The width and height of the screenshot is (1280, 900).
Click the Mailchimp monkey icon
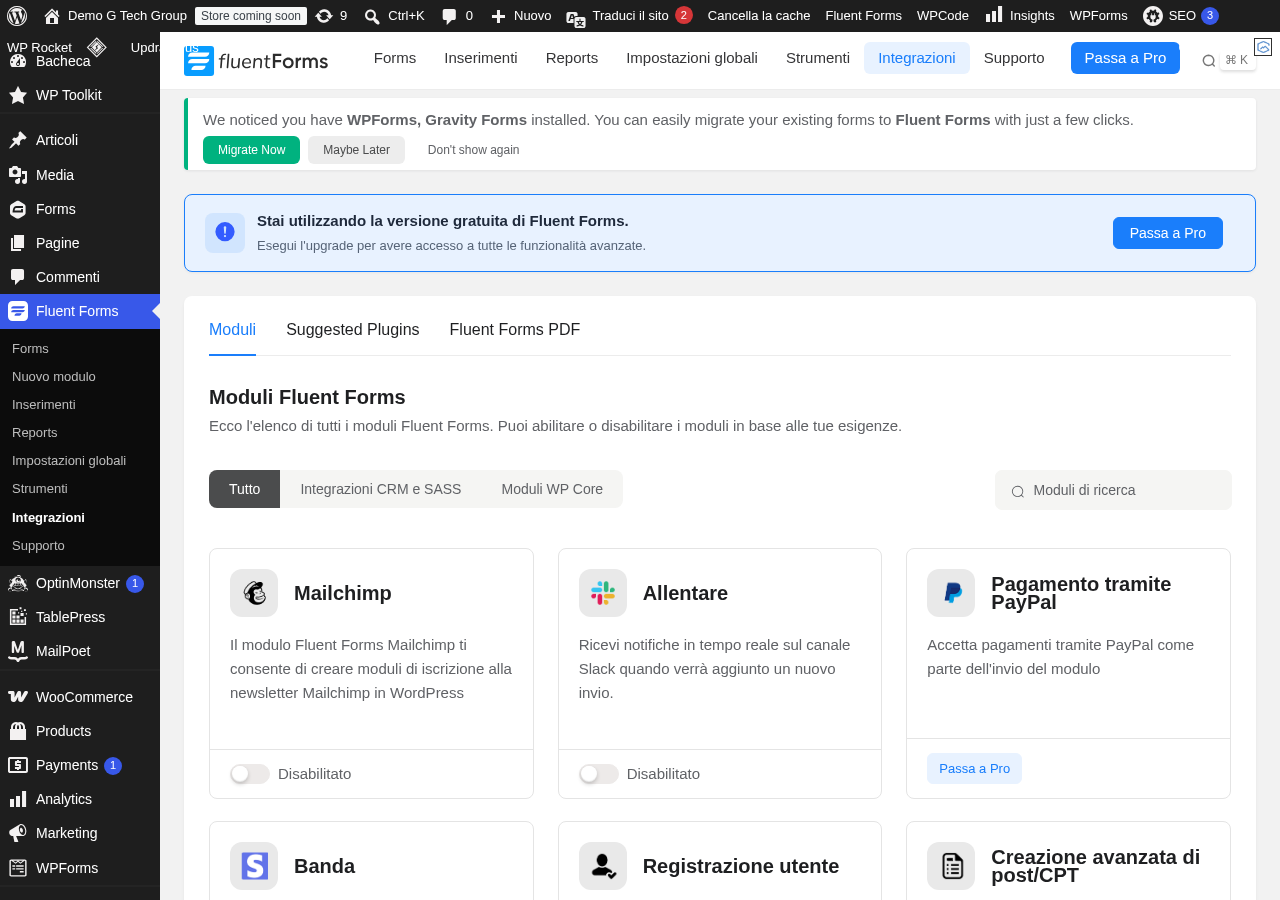click(x=254, y=593)
